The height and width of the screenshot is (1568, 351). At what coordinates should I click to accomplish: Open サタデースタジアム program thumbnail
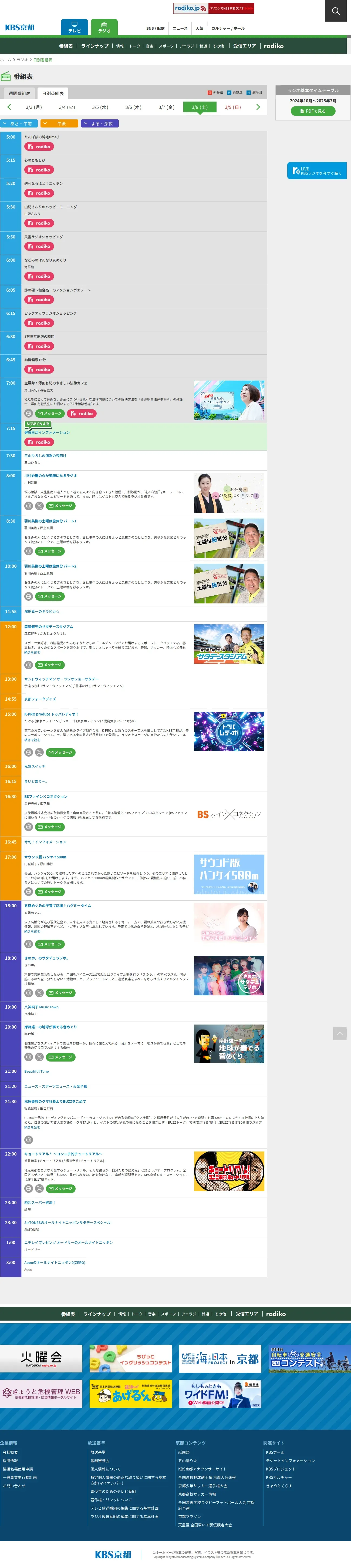coord(229,644)
